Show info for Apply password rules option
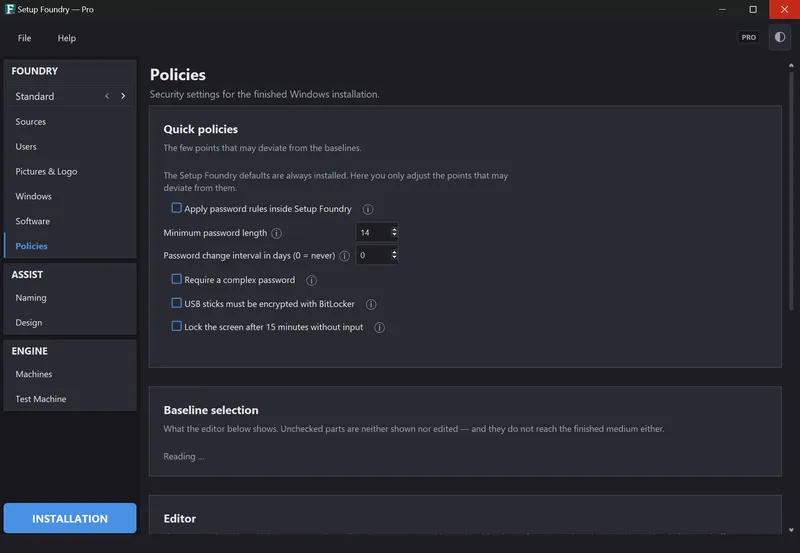Viewport: 800px width, 553px height. tap(367, 209)
